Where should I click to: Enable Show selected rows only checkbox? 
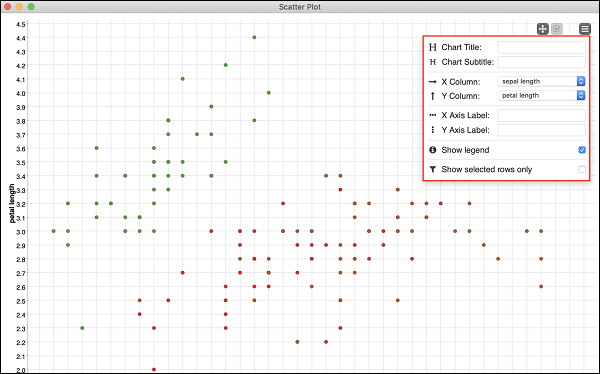(x=582, y=169)
